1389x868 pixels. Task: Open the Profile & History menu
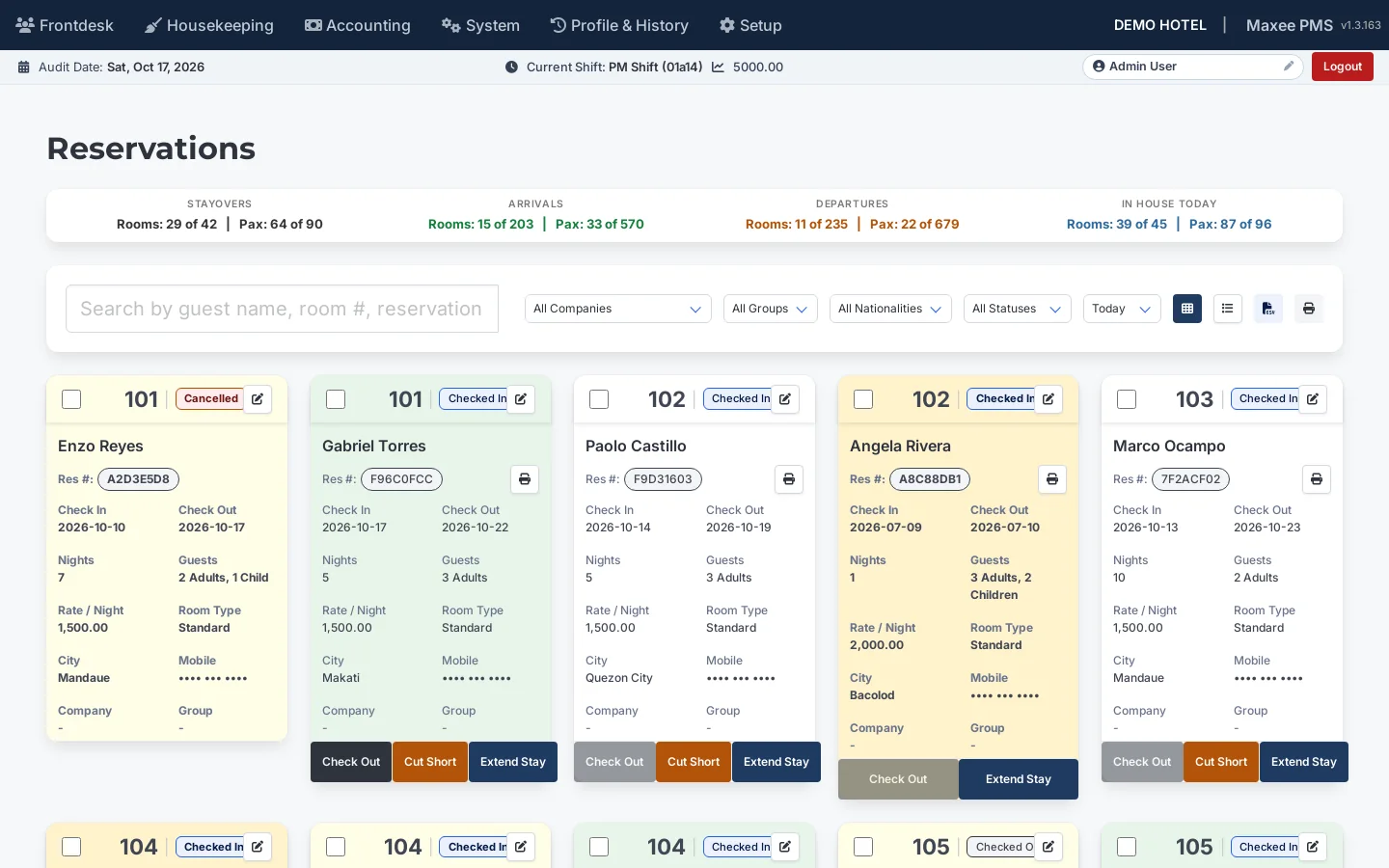pos(619,25)
